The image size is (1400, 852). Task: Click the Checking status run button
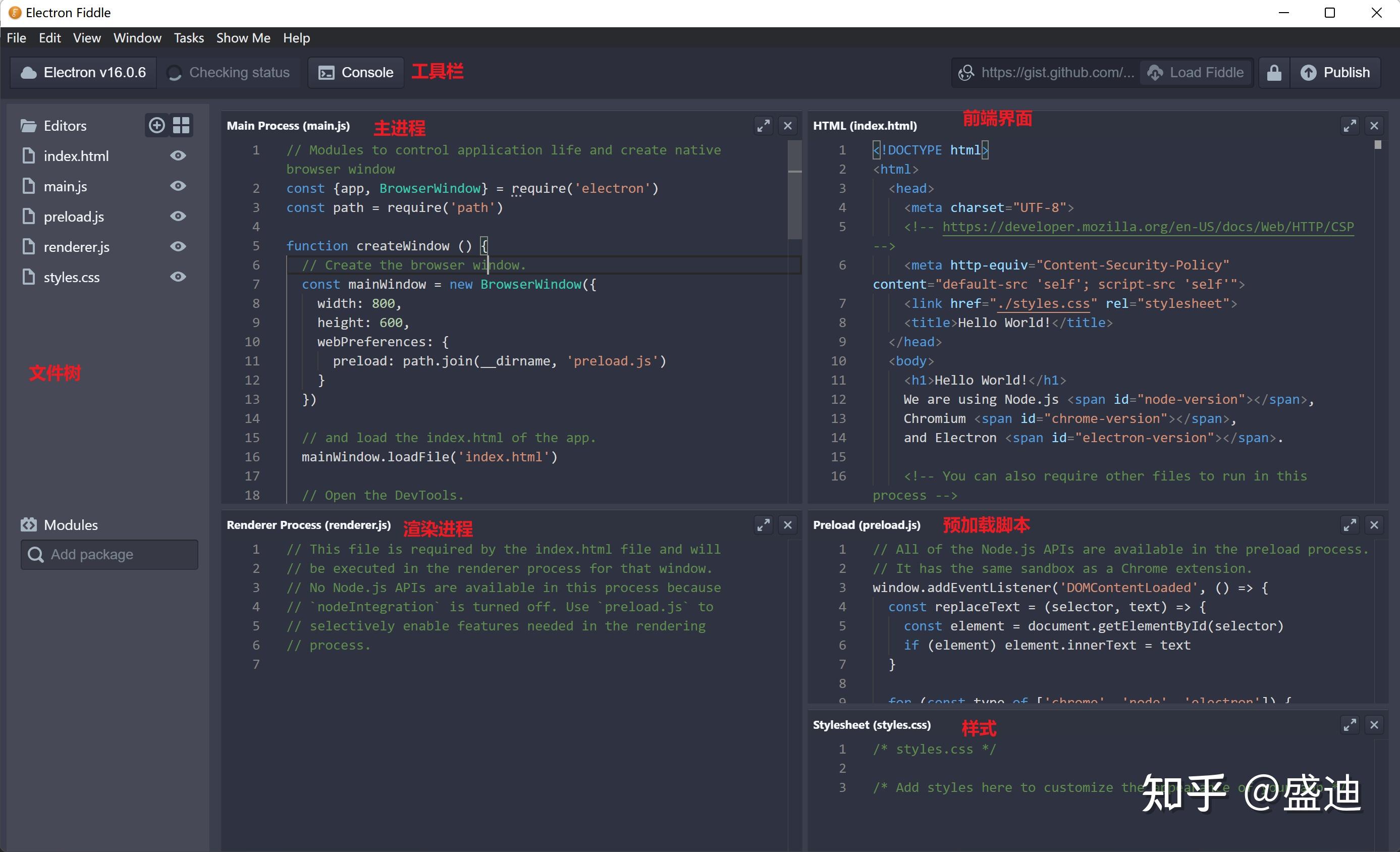coord(229,73)
